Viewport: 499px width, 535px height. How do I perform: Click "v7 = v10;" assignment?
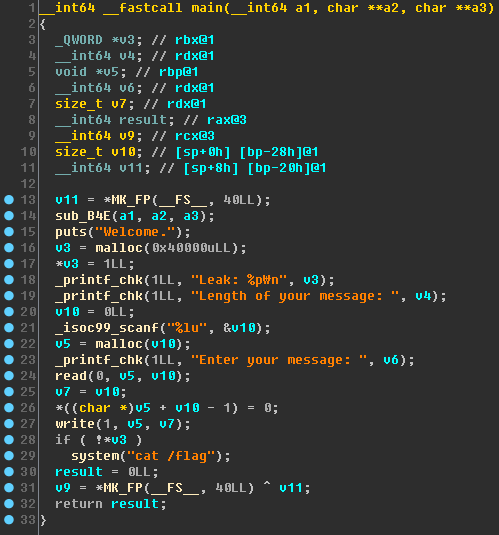[x=91, y=392]
